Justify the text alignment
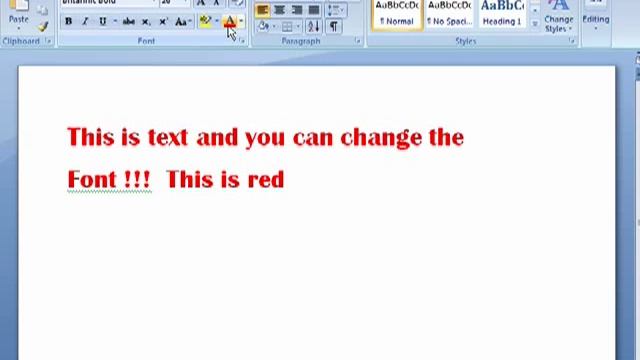Image resolution: width=640 pixels, height=360 pixels. [x=314, y=10]
